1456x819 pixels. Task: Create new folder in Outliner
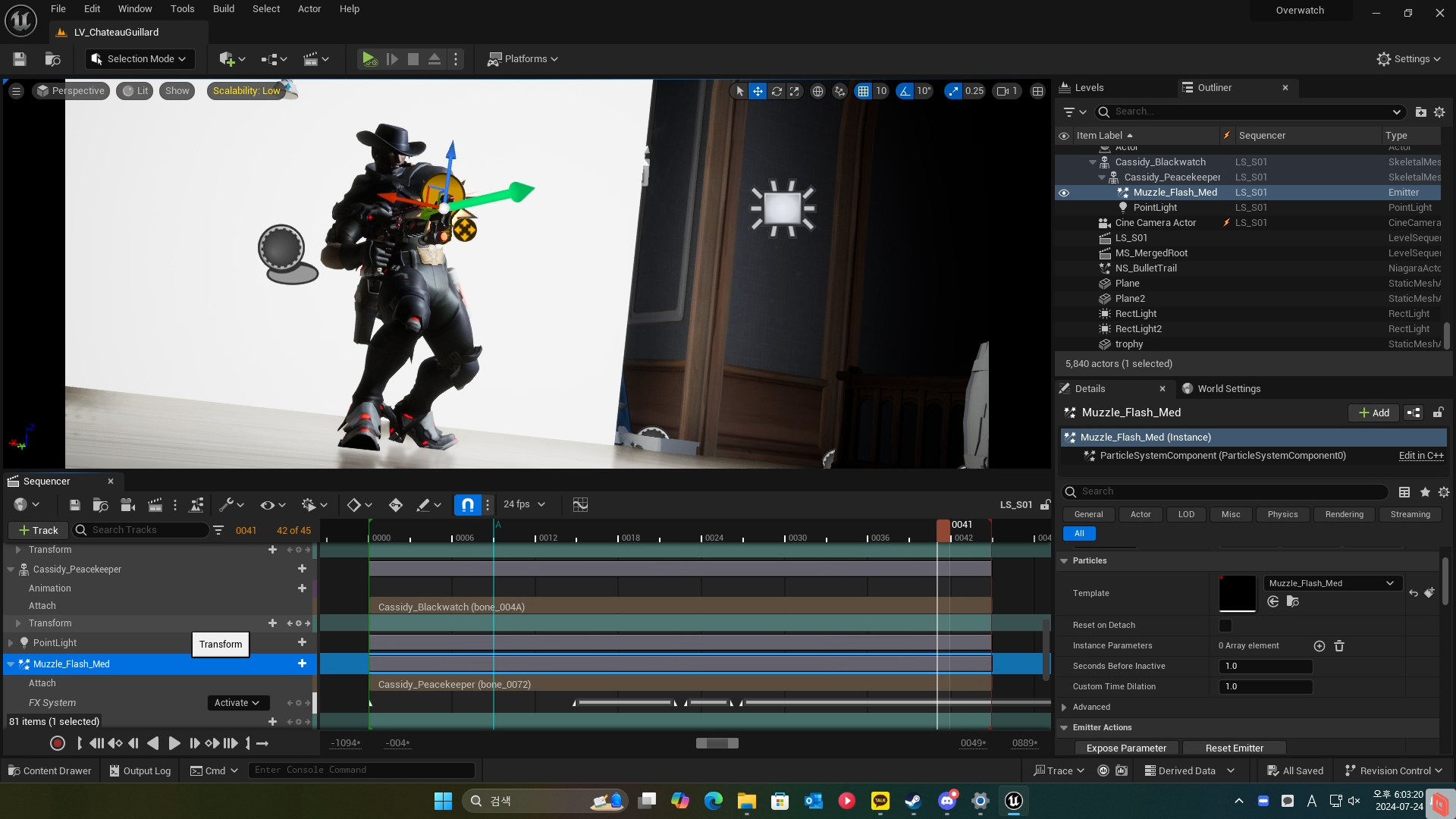point(1421,112)
